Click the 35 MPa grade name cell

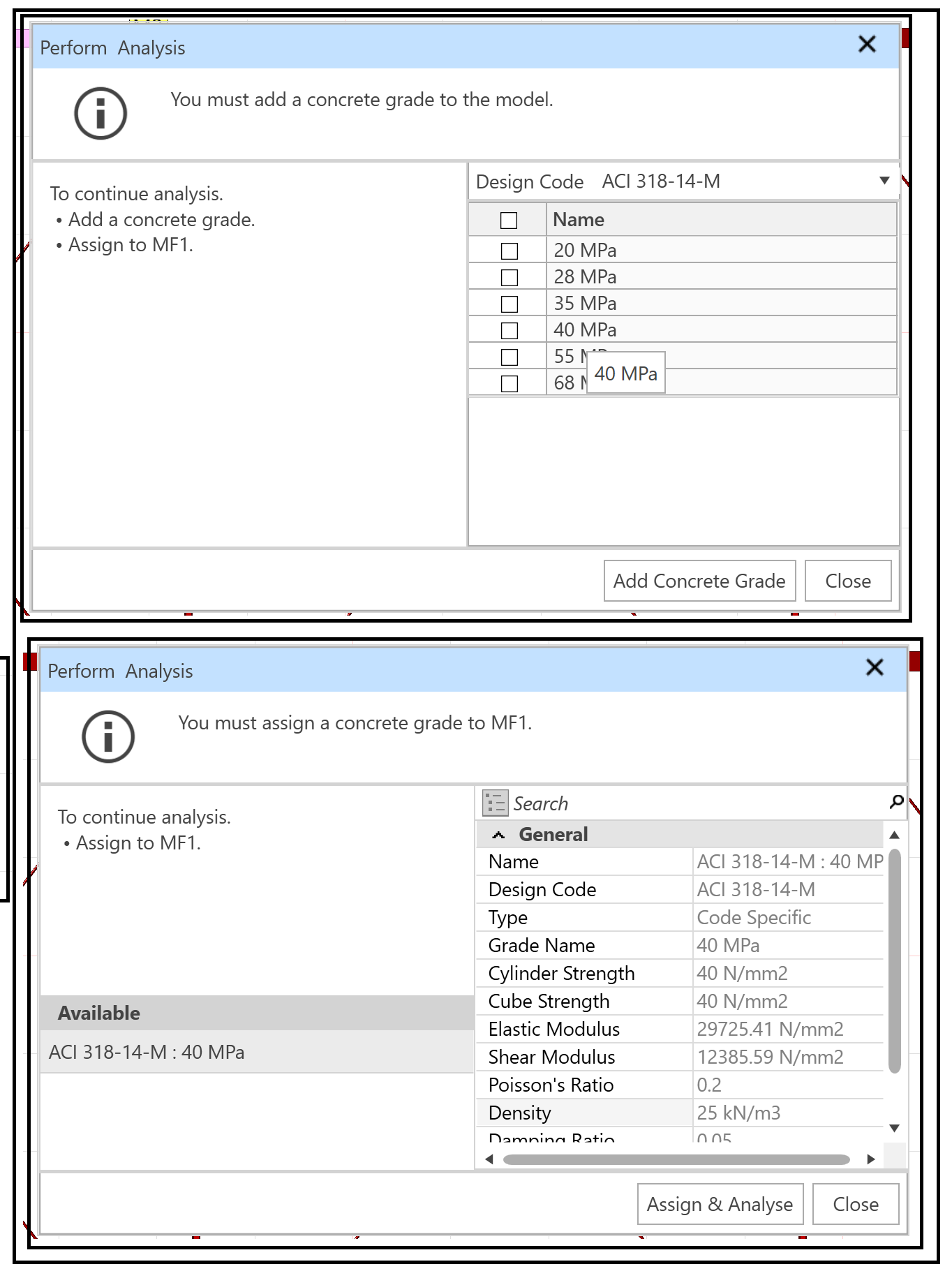[x=721, y=304]
